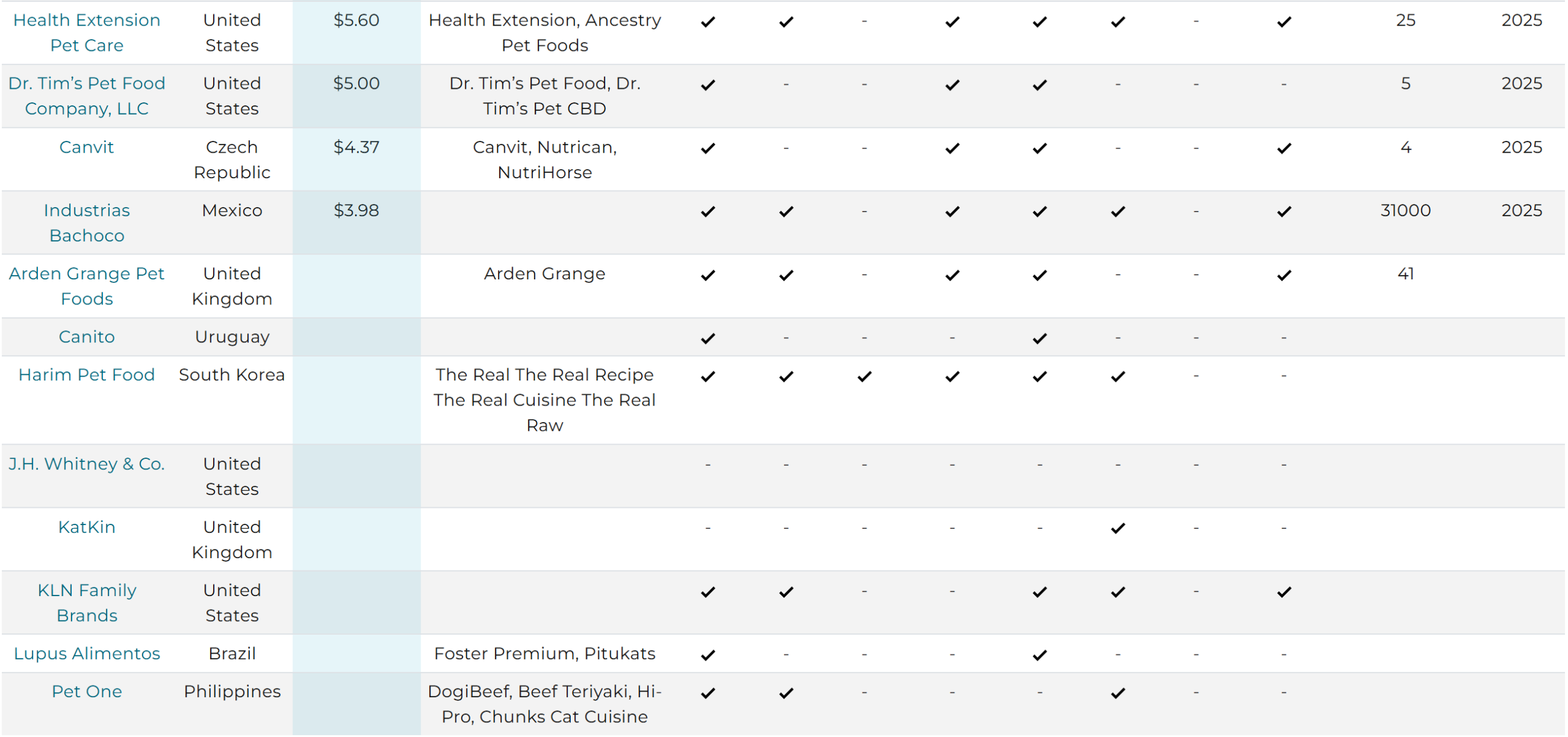This screenshot has height=737, width=1568.
Task: Click the KatKin company link
Action: tap(87, 527)
